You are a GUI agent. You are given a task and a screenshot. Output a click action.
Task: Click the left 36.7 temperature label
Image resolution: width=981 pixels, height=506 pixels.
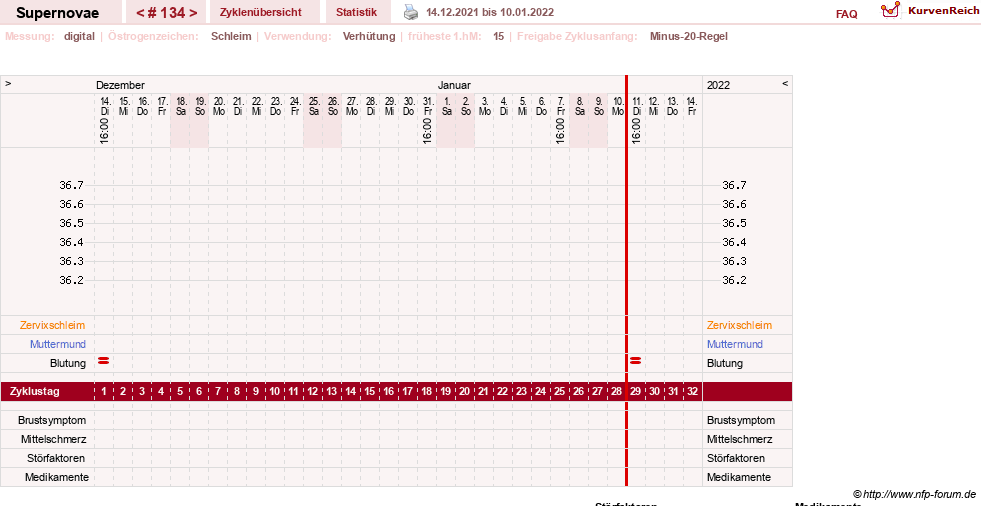tap(71, 185)
